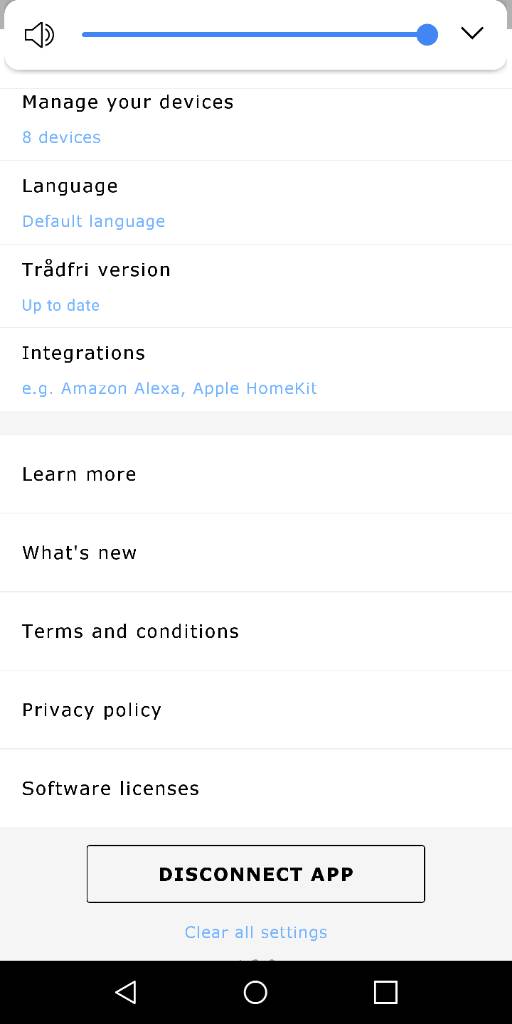Open Trådfri version entry
The image size is (512, 1024).
tap(256, 286)
